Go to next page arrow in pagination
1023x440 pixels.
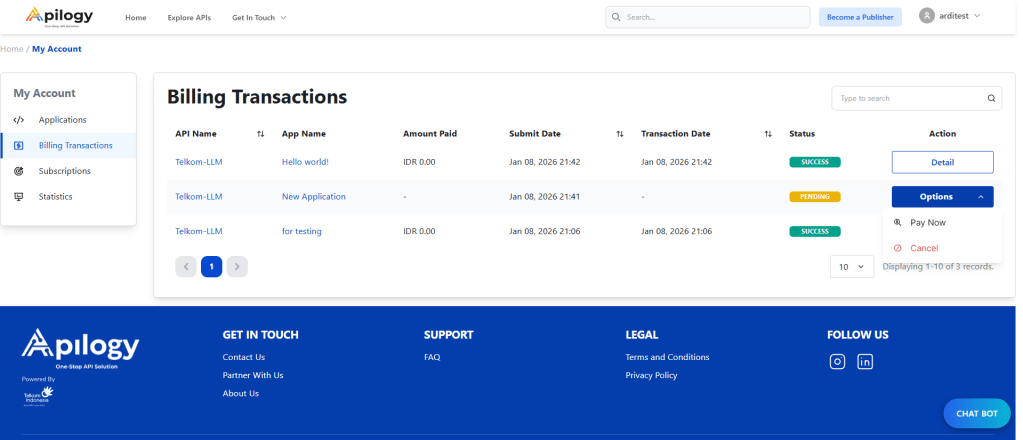click(x=237, y=267)
